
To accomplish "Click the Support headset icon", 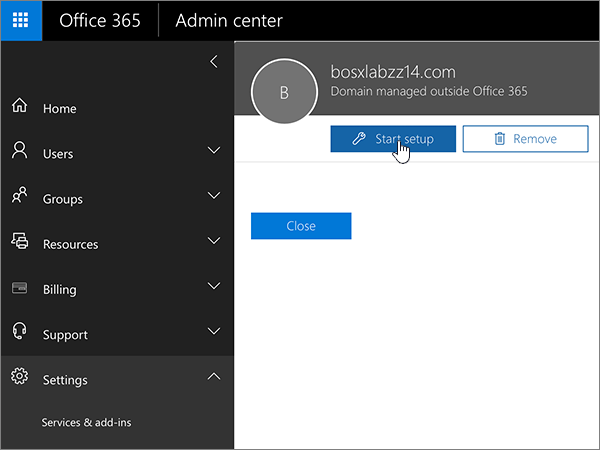I will (19, 334).
